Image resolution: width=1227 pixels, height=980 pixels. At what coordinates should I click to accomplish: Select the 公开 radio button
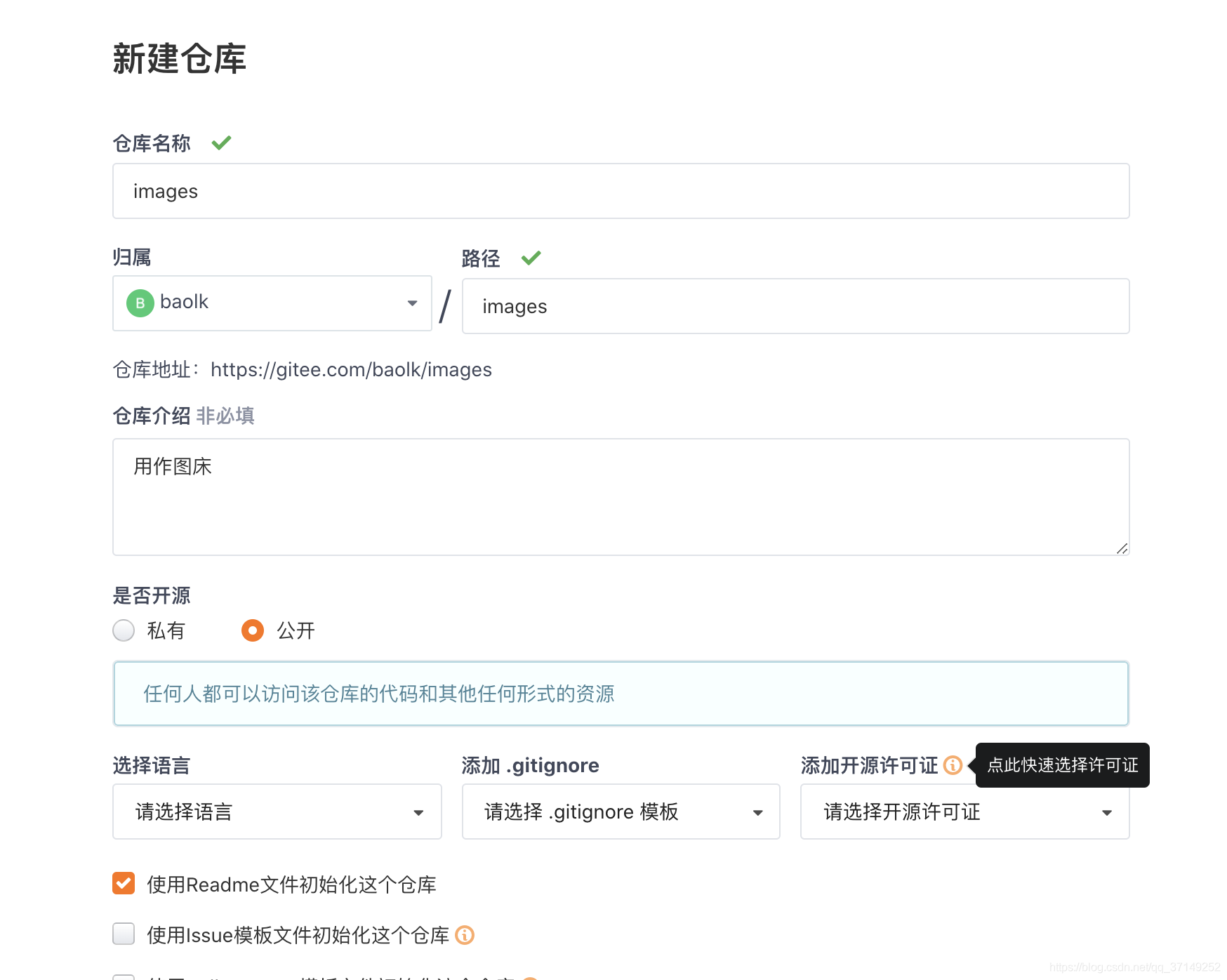click(x=253, y=630)
